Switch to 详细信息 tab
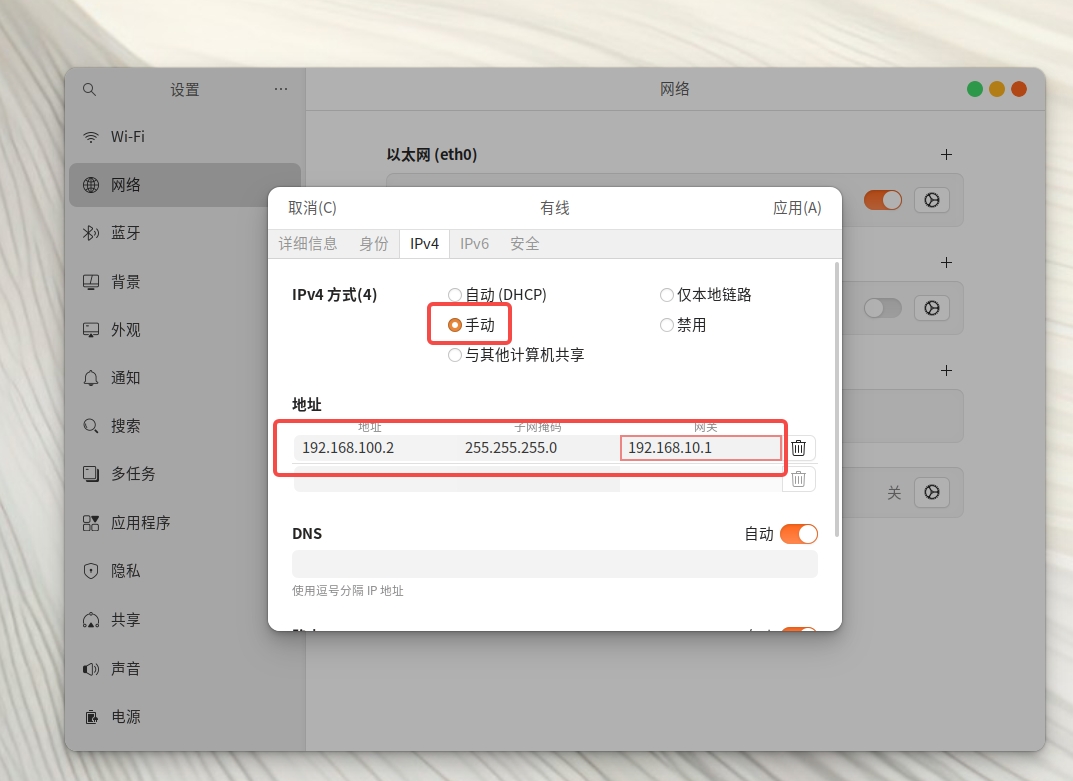Image resolution: width=1073 pixels, height=781 pixels. click(x=308, y=244)
